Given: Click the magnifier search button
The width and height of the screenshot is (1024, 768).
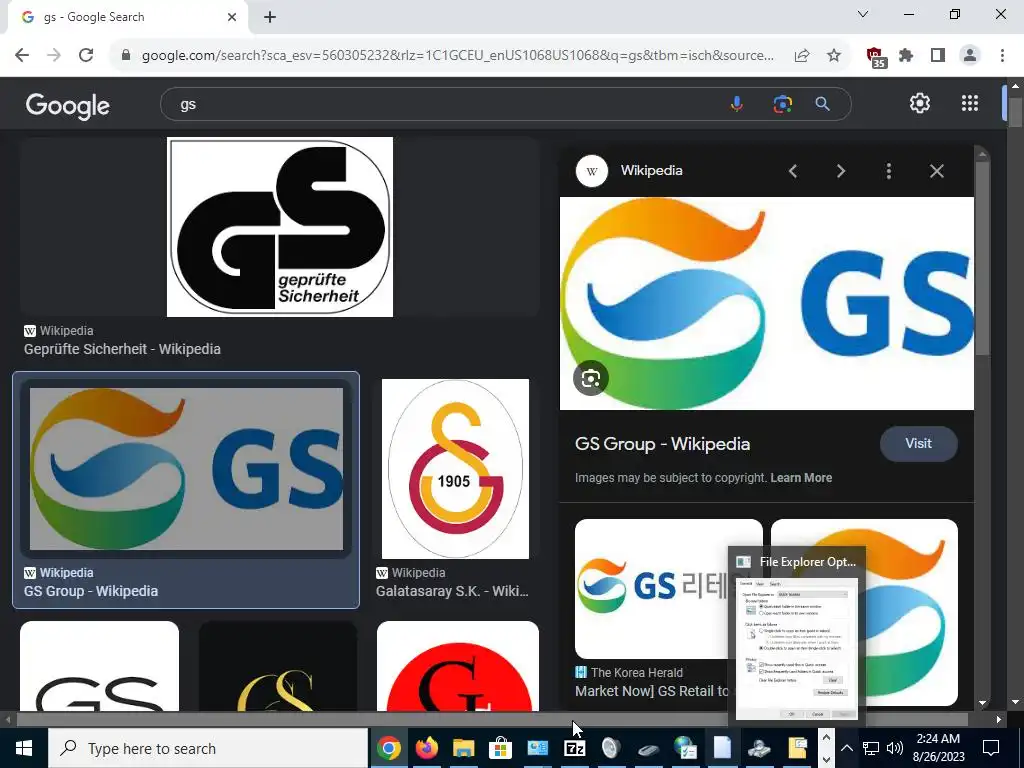Looking at the screenshot, I should tap(823, 104).
